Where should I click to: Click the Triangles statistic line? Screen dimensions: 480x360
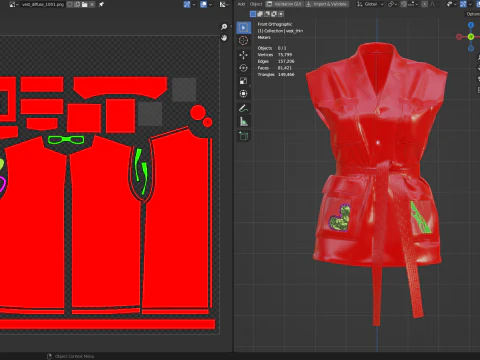[276, 74]
